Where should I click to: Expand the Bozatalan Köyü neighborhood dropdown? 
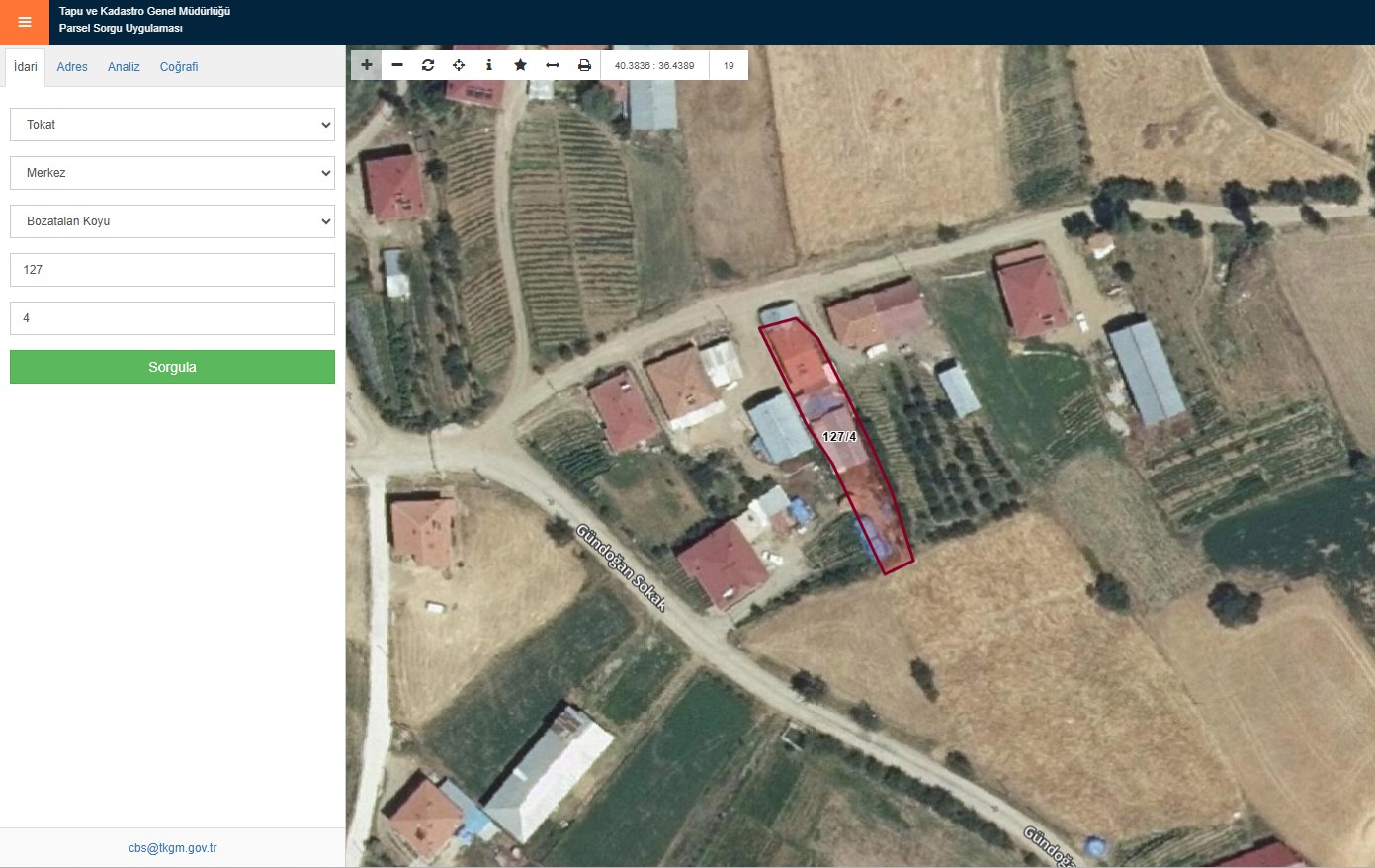pos(172,221)
